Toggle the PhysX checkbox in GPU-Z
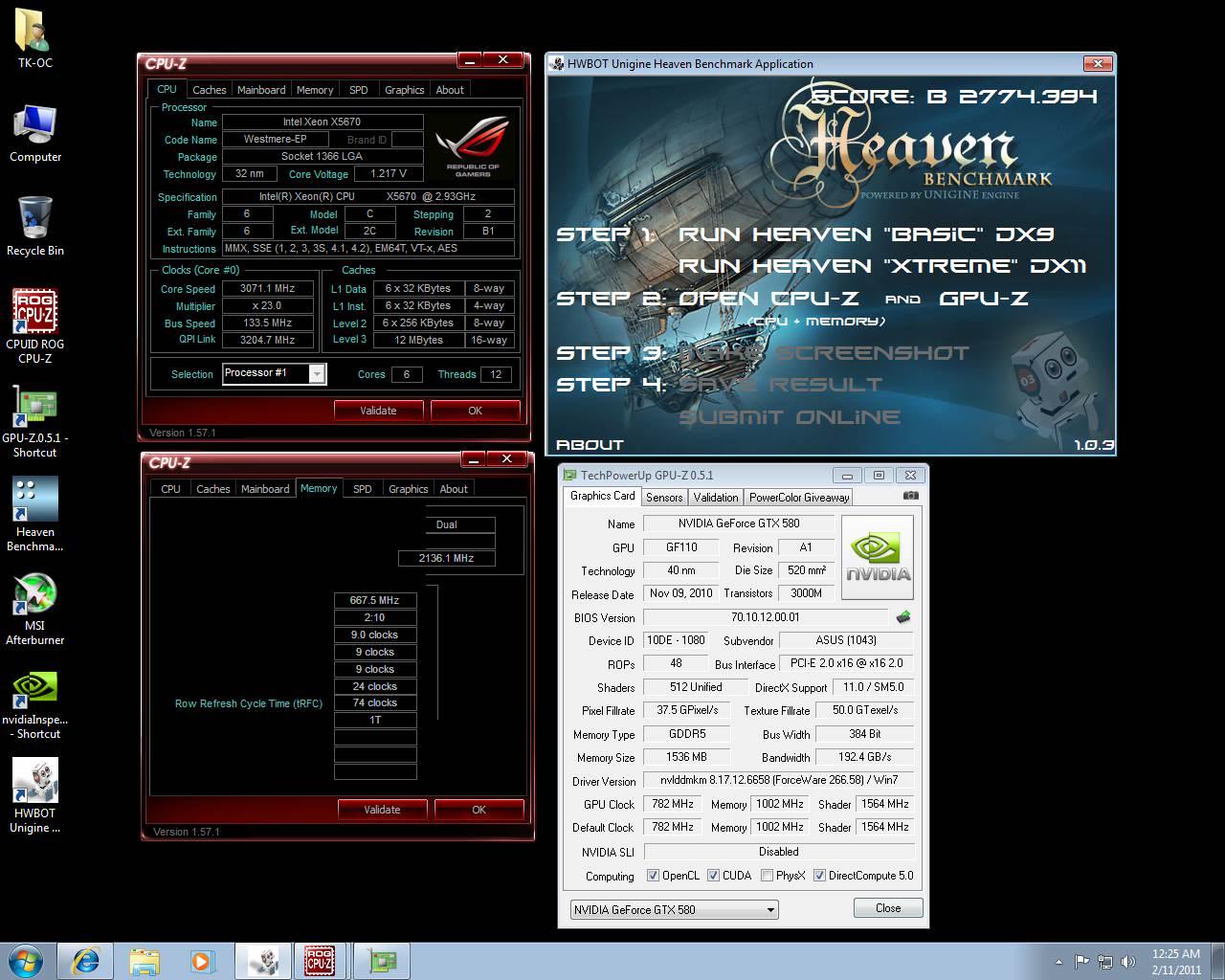The height and width of the screenshot is (980, 1225). click(x=767, y=875)
